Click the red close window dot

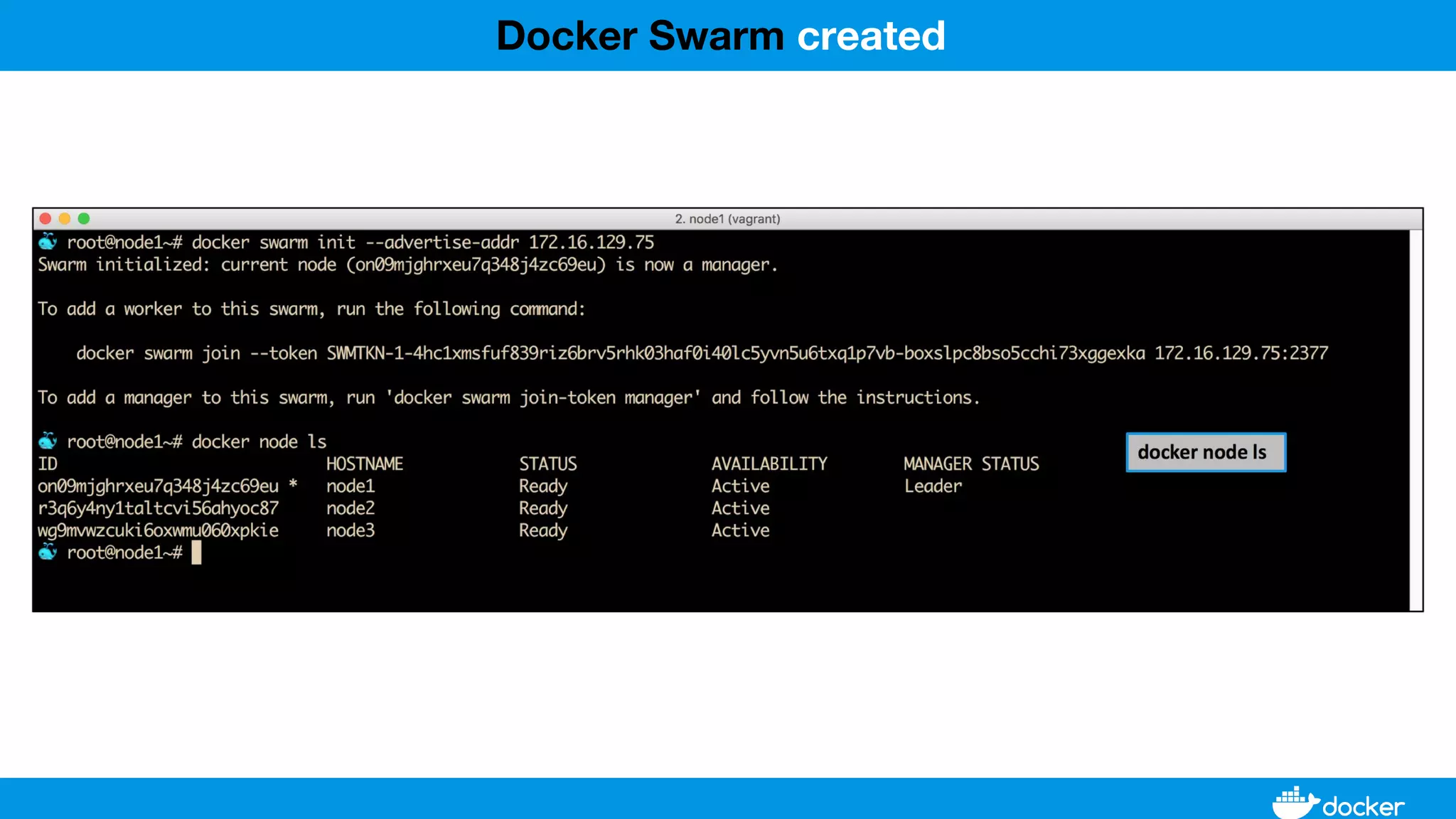[45, 219]
